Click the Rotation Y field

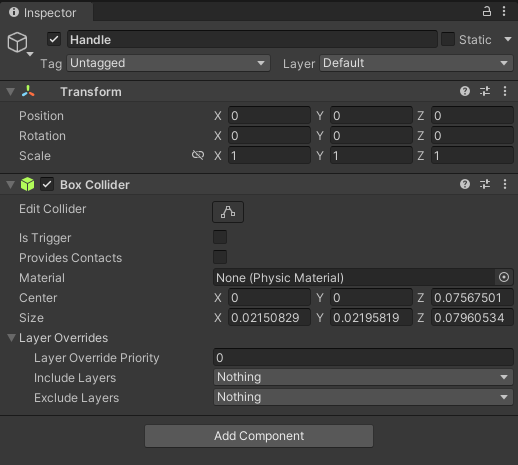371,135
